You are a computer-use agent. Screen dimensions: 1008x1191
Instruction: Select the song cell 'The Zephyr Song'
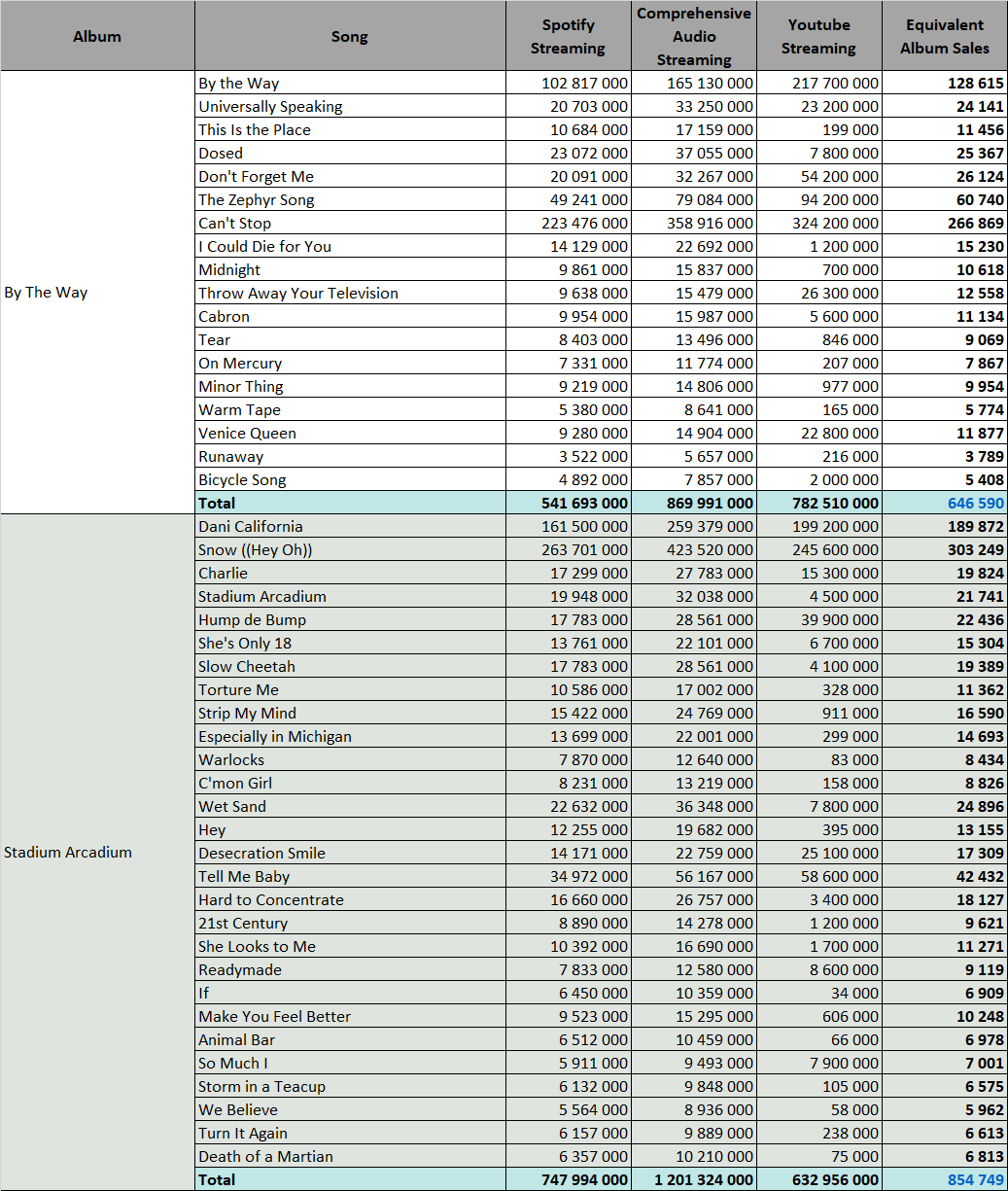[x=350, y=199]
